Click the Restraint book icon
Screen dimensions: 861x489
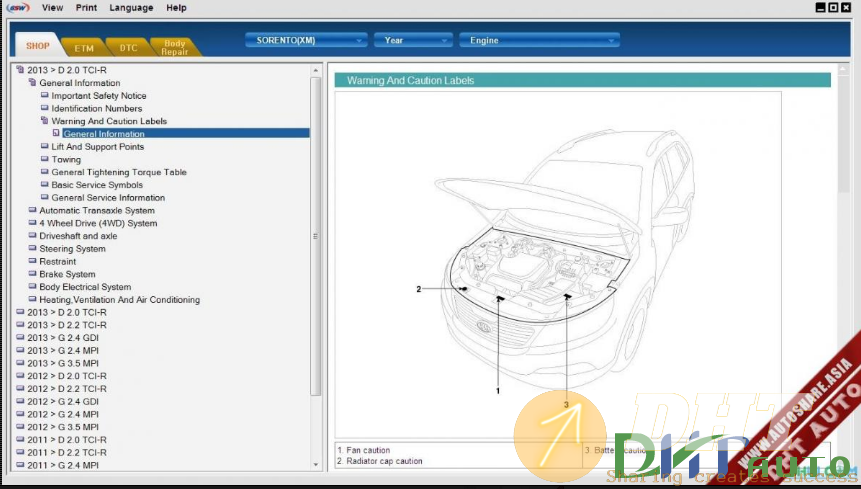pyautogui.click(x=32, y=261)
